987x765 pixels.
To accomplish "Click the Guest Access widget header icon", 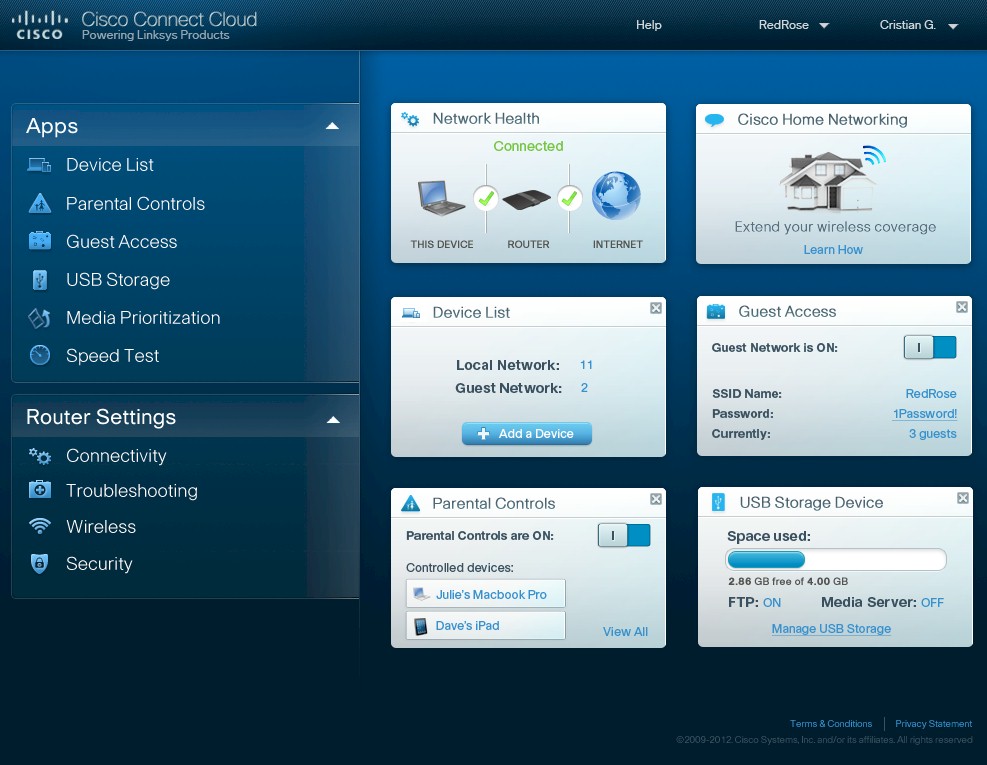I will point(716,312).
